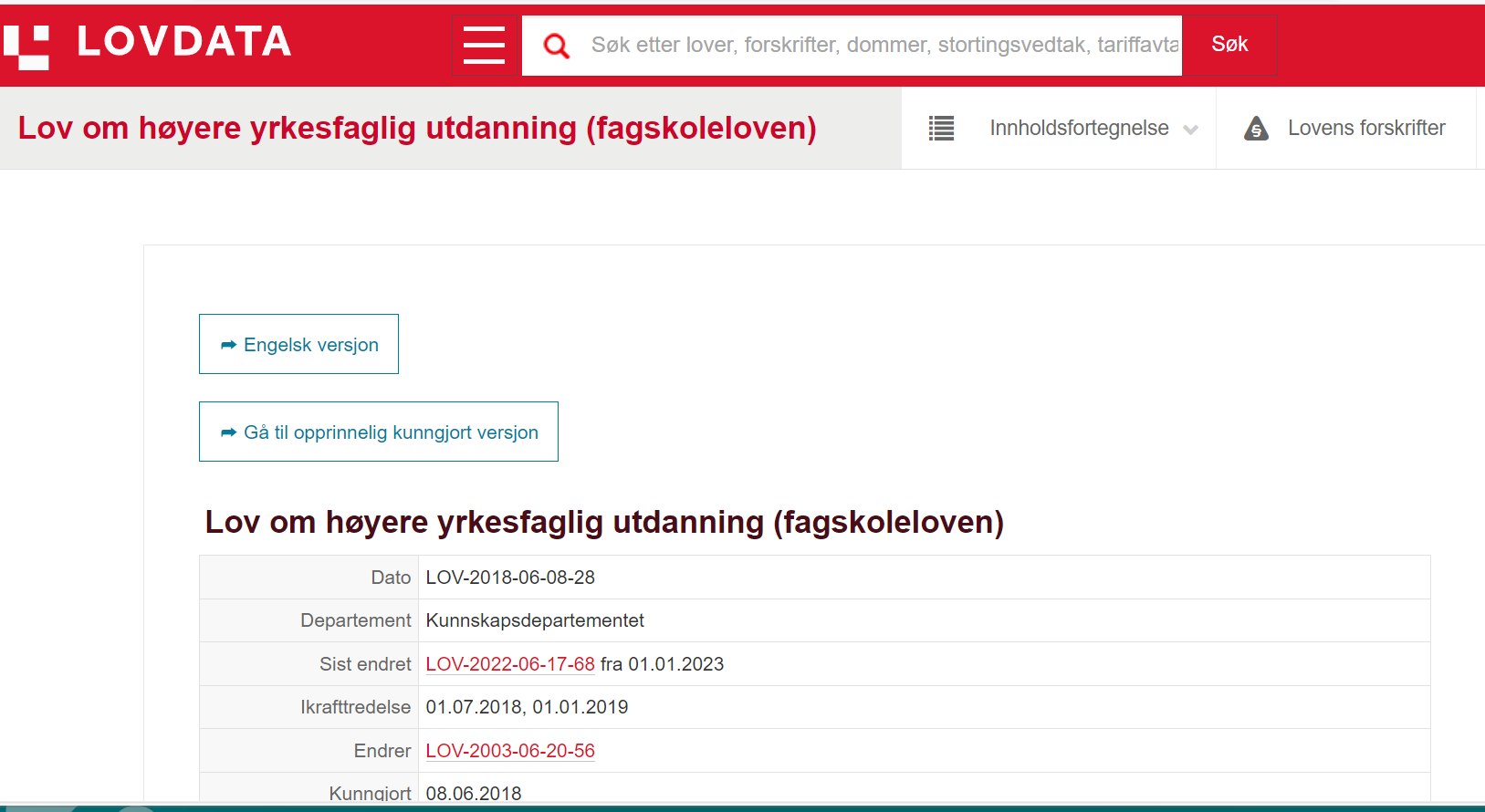Select Kunnskapsdepartementet text

535,620
